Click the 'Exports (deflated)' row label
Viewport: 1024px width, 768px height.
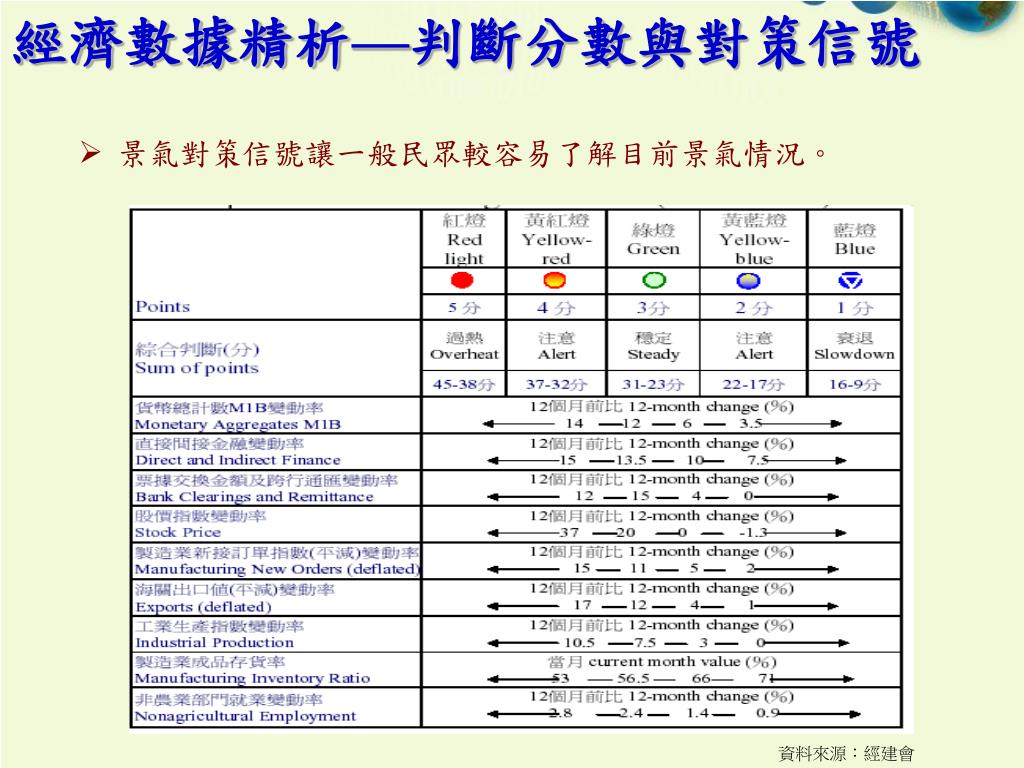tap(203, 607)
